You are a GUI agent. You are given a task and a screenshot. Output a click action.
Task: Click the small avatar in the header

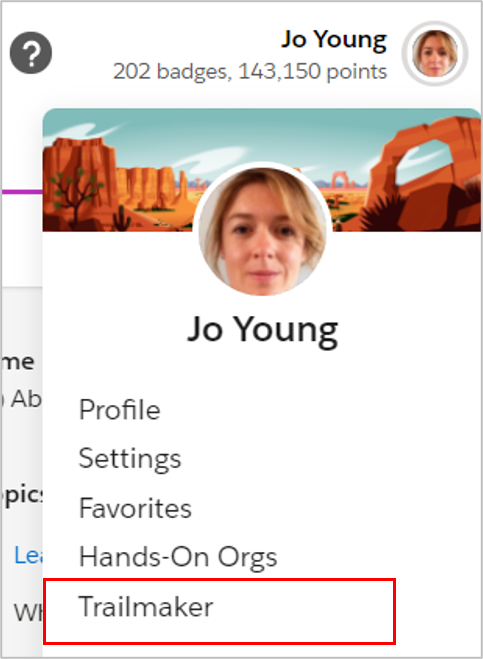[435, 53]
